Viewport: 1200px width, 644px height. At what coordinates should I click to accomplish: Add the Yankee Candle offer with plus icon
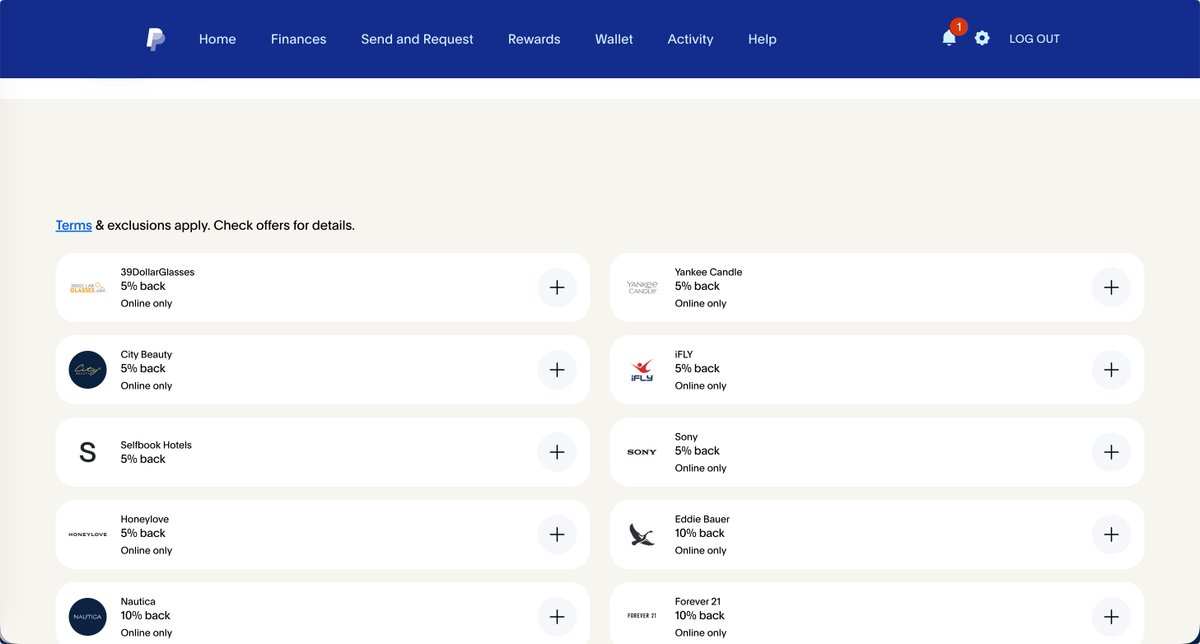tap(1111, 287)
